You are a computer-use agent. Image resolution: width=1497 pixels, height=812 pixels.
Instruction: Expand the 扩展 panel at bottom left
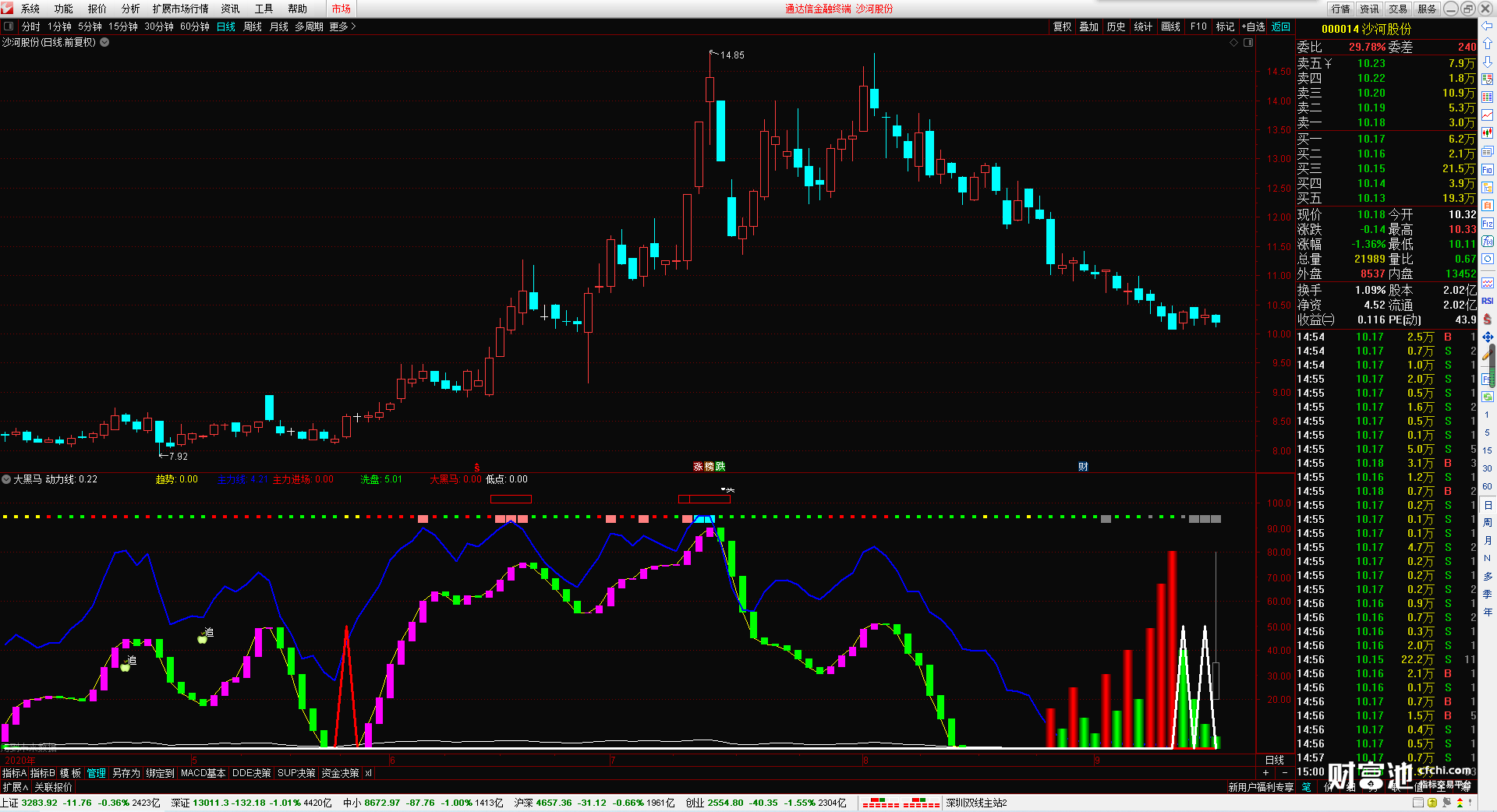(x=16, y=787)
